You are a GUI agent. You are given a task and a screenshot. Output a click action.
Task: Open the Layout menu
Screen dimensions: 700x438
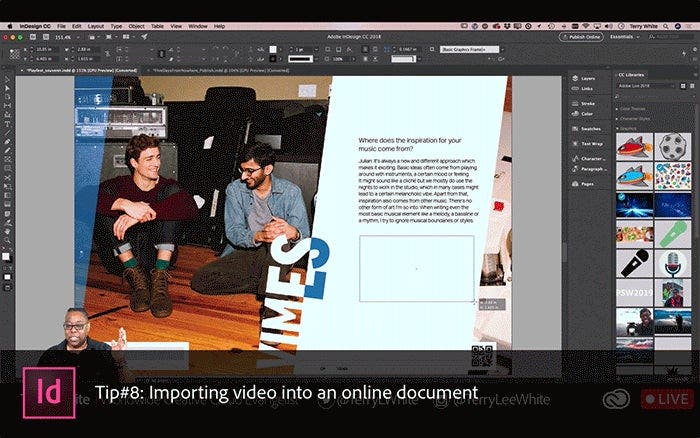click(95, 25)
